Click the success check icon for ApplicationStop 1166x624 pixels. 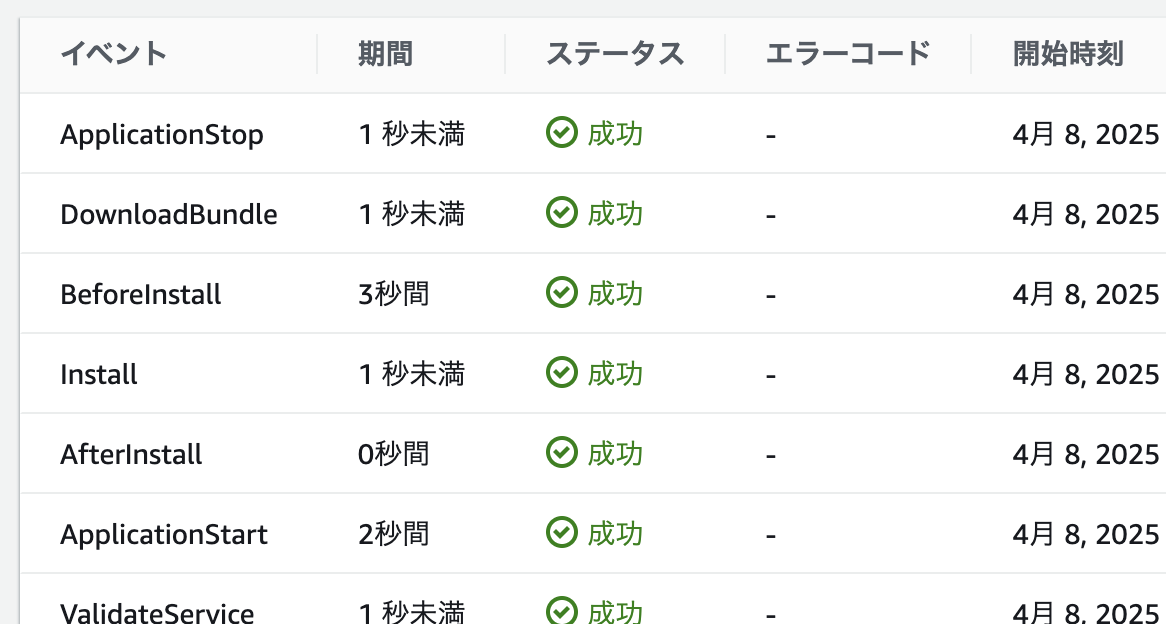(561, 134)
